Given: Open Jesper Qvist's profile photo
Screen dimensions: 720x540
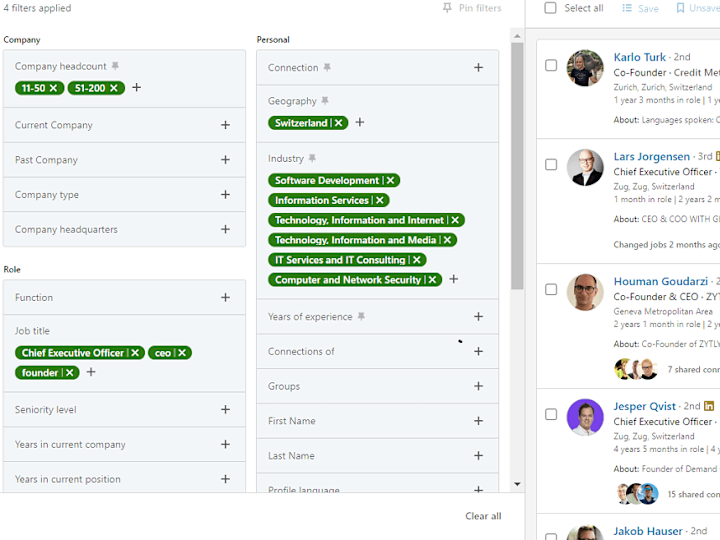Looking at the screenshot, I should pos(585,417).
